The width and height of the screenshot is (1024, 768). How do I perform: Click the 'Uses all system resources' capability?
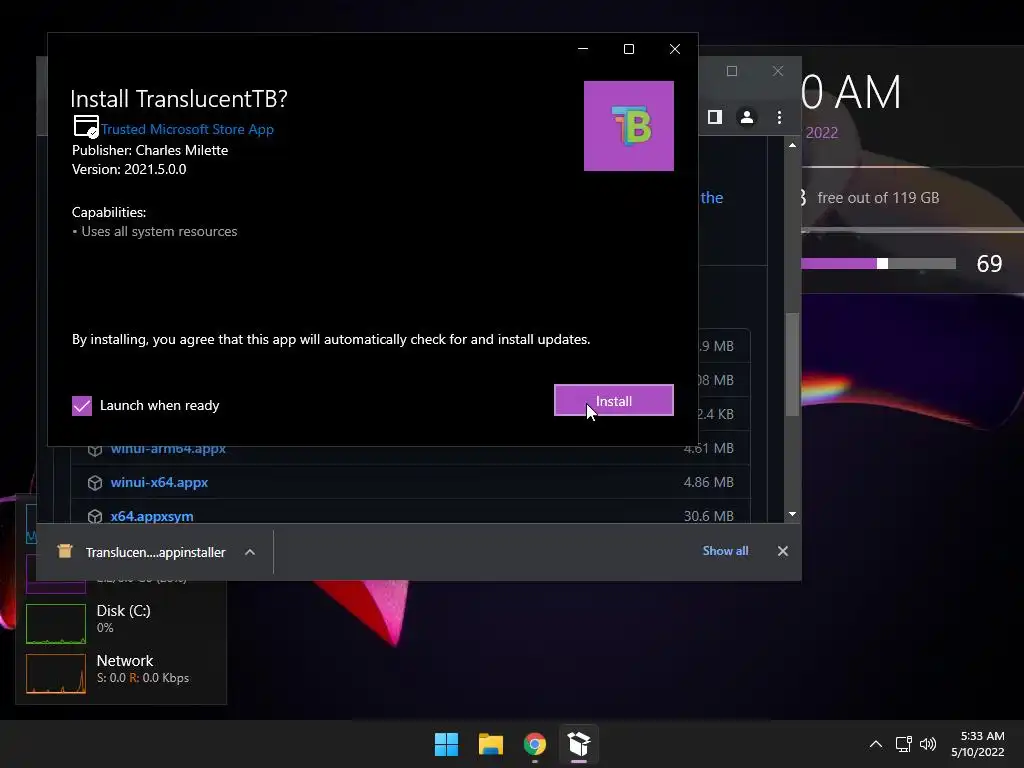[159, 231]
